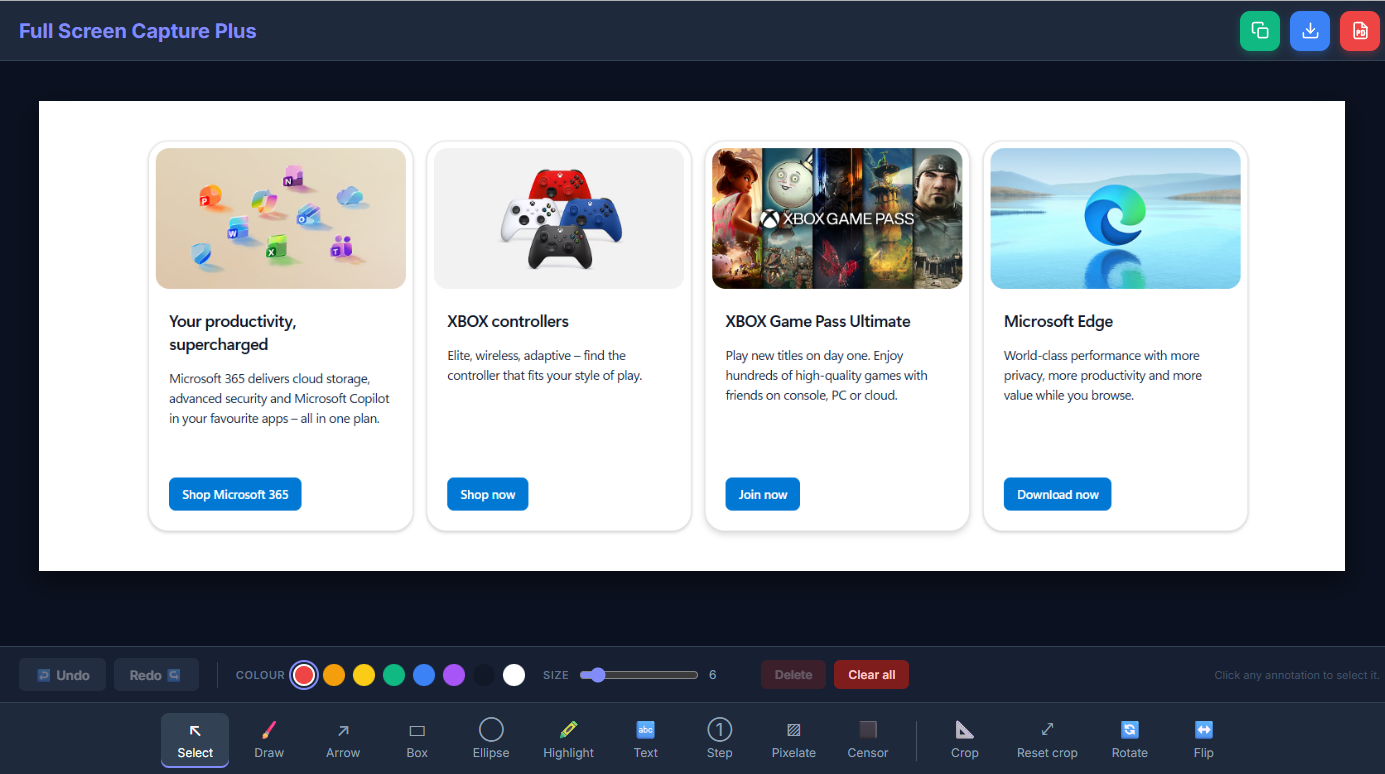This screenshot has width=1385, height=774.
Task: Click the size value 6
Action: pyautogui.click(x=713, y=675)
